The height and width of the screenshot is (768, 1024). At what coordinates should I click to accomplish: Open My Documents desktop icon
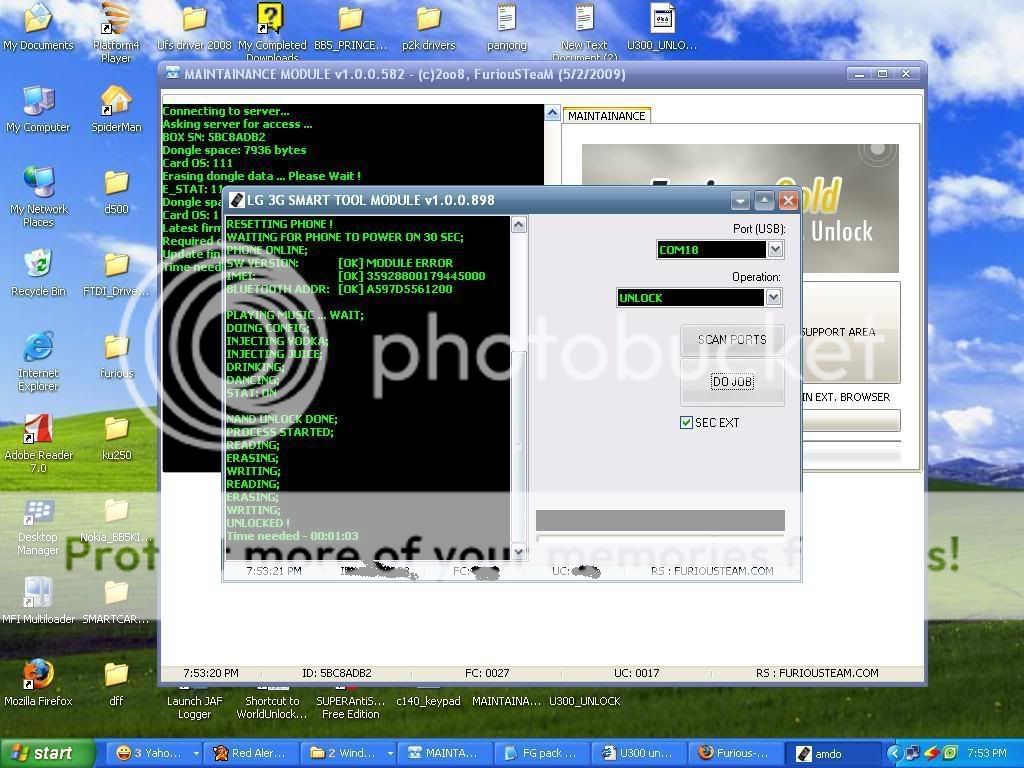[38, 26]
